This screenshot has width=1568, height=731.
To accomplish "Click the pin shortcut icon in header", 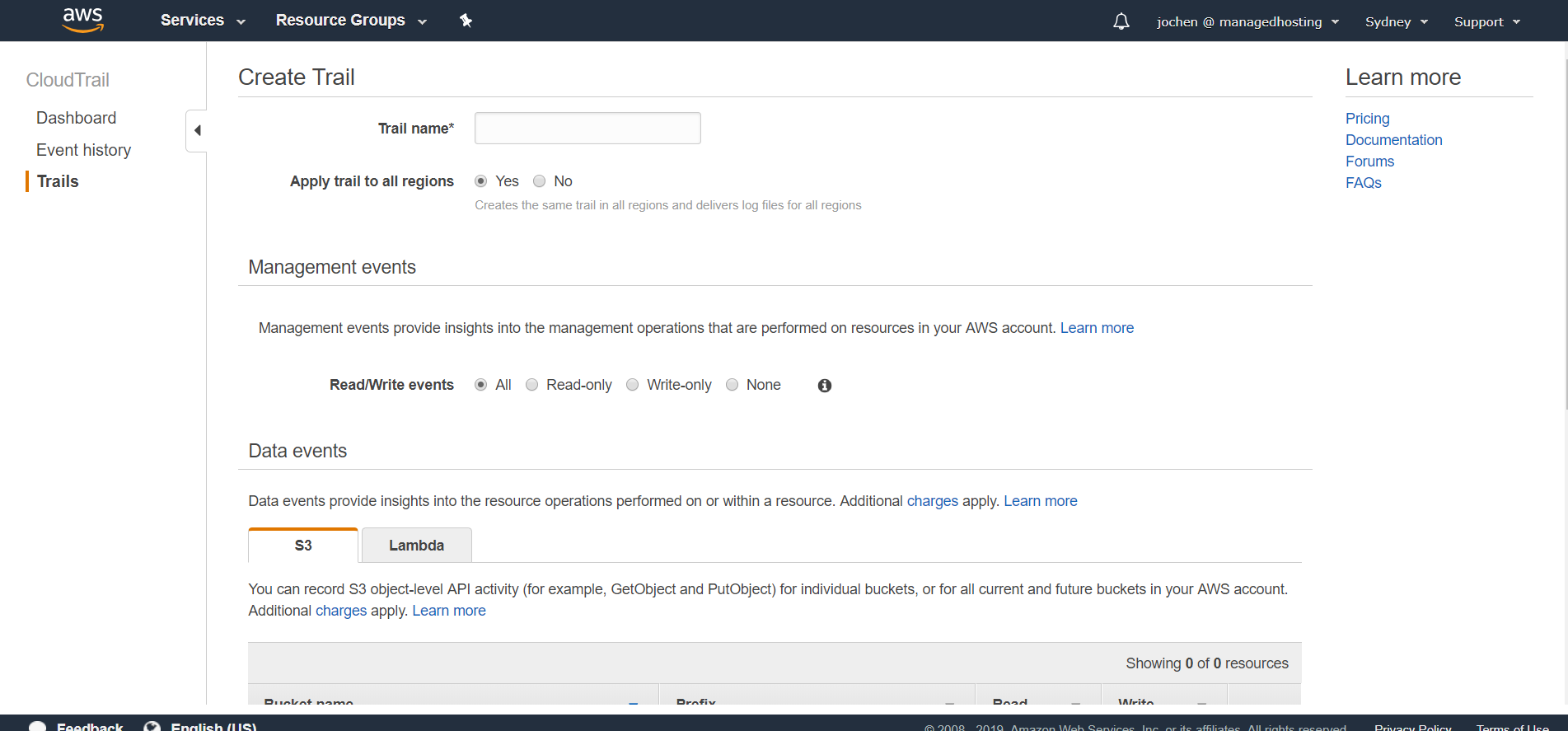I will click(x=466, y=21).
